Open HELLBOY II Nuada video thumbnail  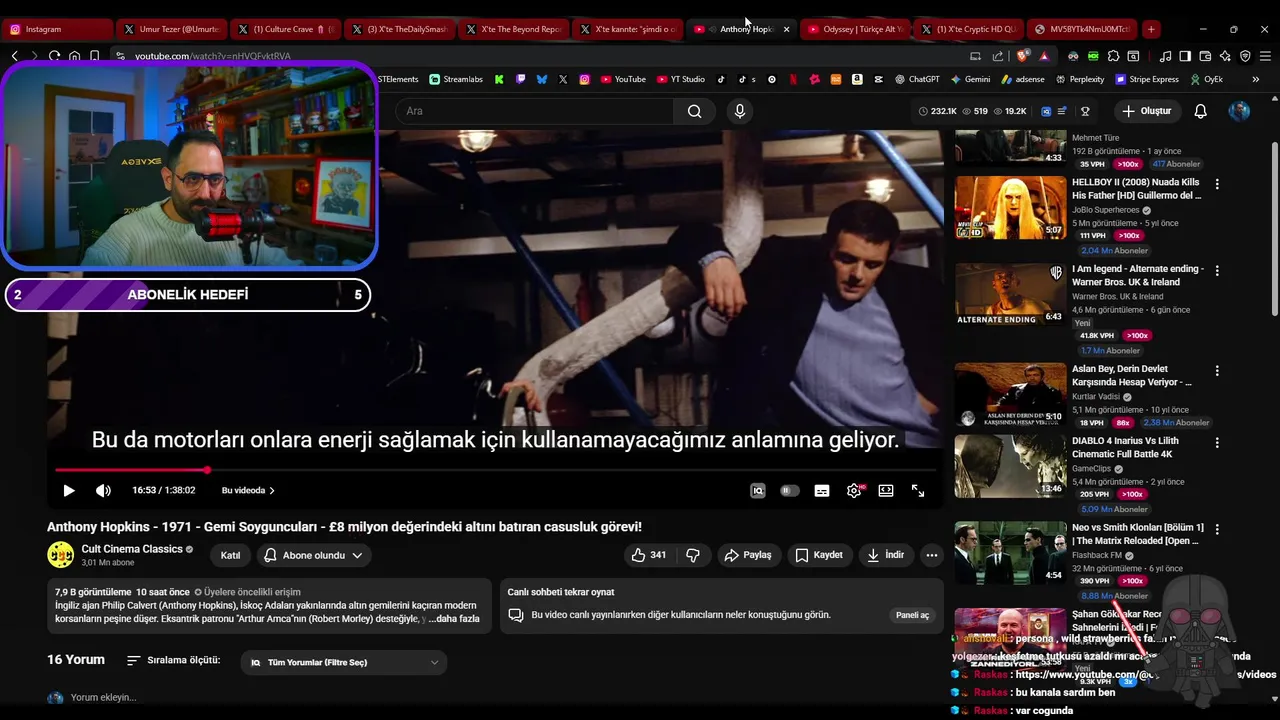click(x=1010, y=207)
